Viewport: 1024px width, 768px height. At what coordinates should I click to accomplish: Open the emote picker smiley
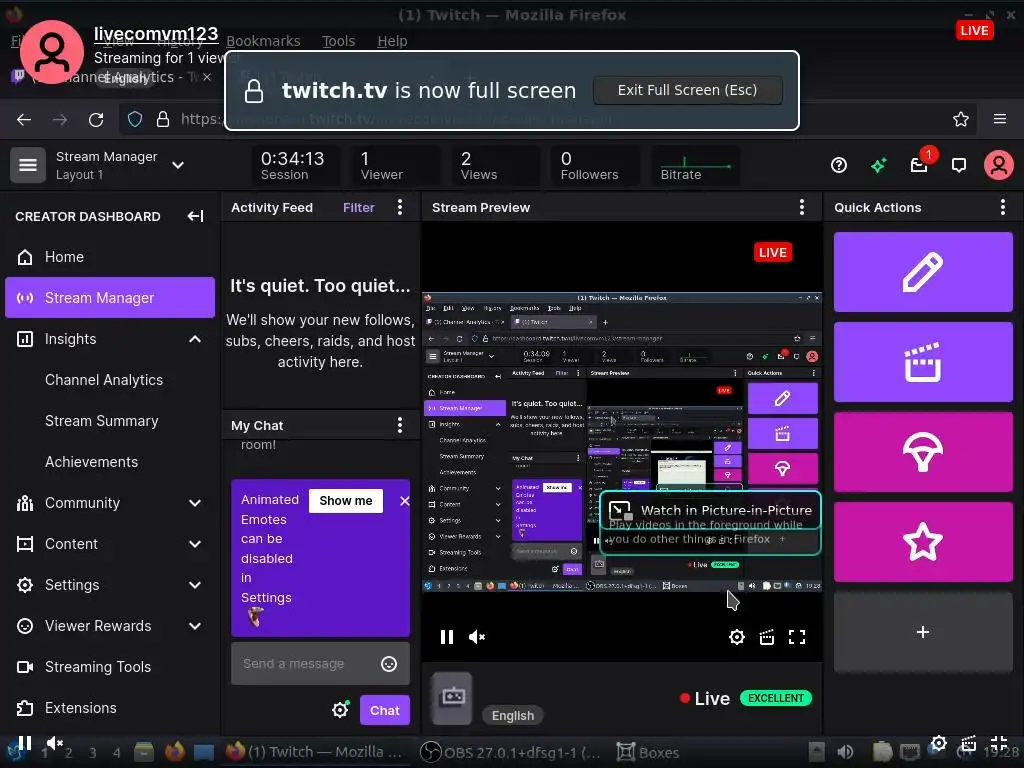tap(389, 664)
